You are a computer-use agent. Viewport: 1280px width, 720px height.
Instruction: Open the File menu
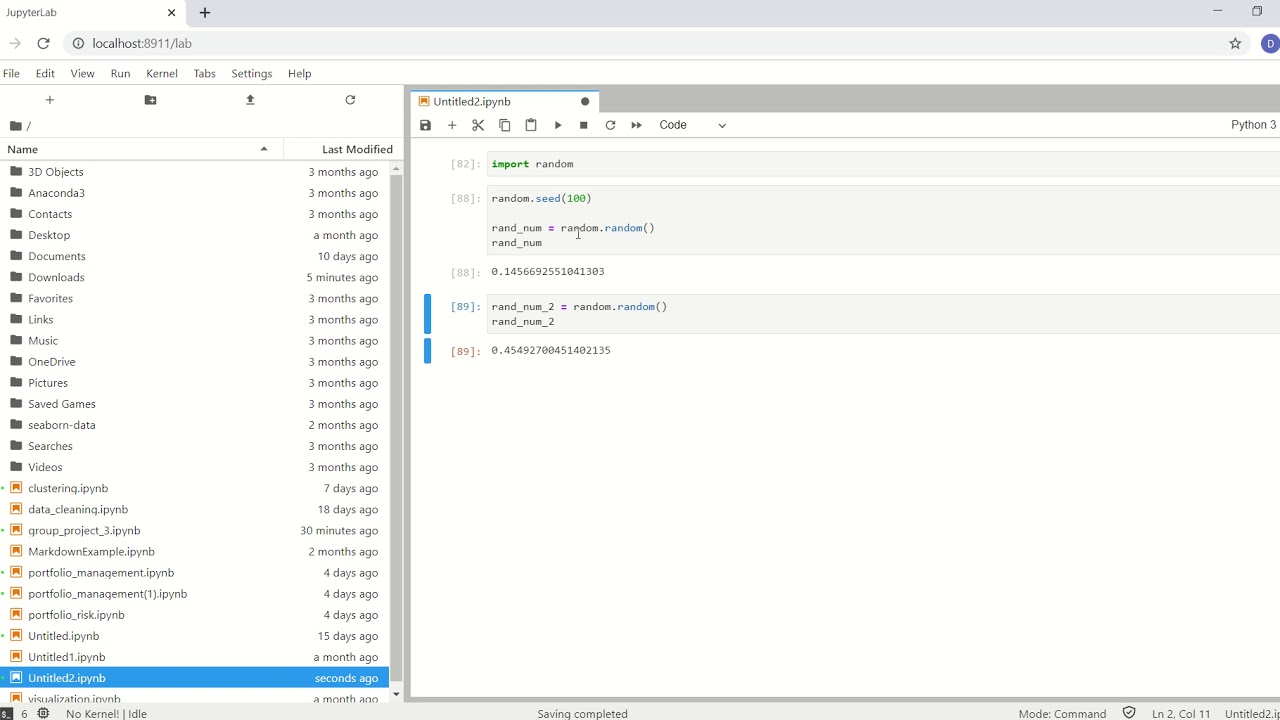click(x=11, y=73)
